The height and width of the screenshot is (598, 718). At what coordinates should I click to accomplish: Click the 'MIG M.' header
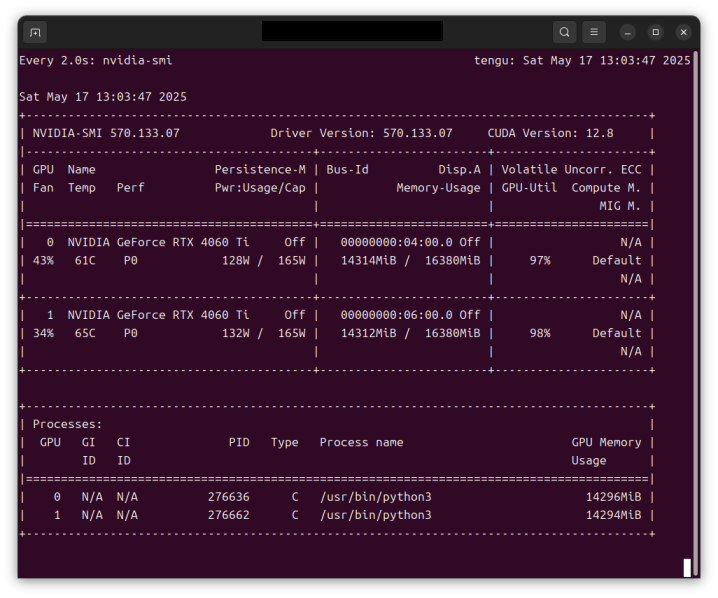(620, 206)
